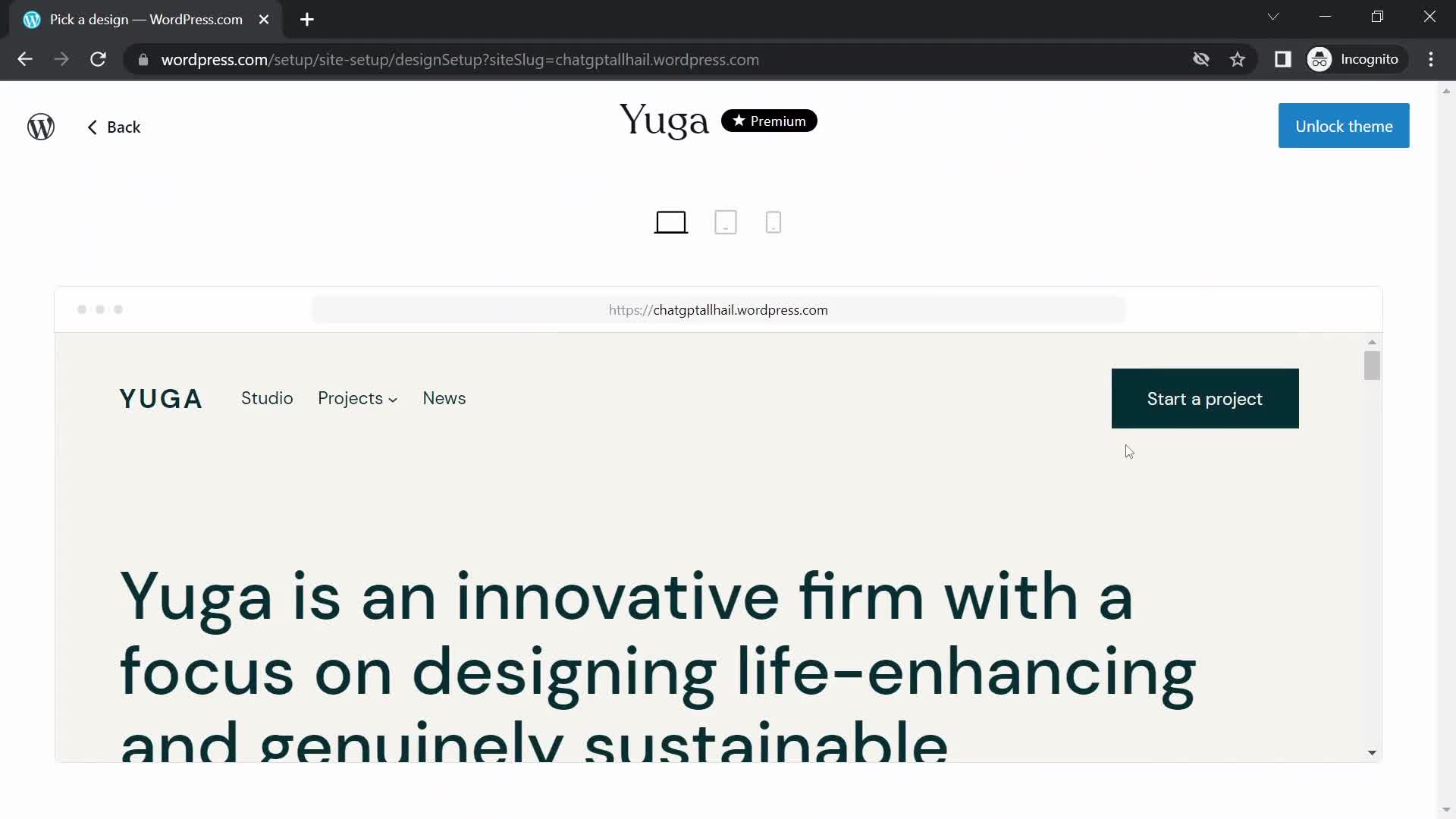
Task: Click the Start a project button
Action: tap(1205, 399)
